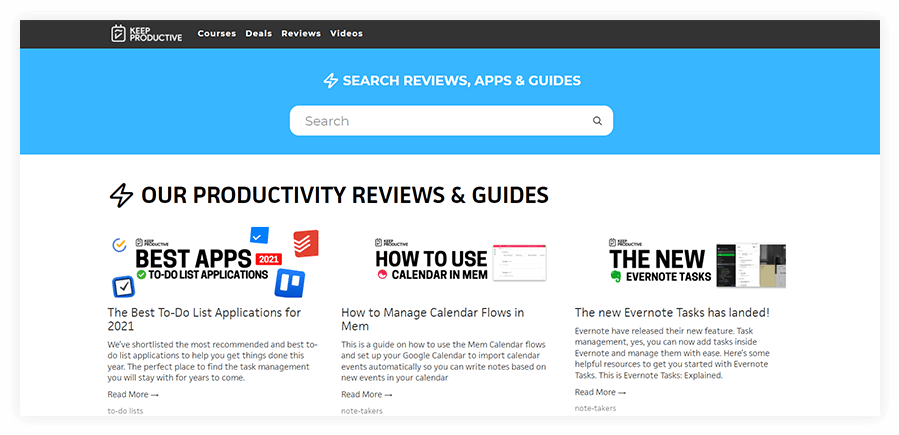This screenshot has width=899, height=435.
Task: Click the blue checkbox icon in Best Apps banner
Action: [259, 235]
